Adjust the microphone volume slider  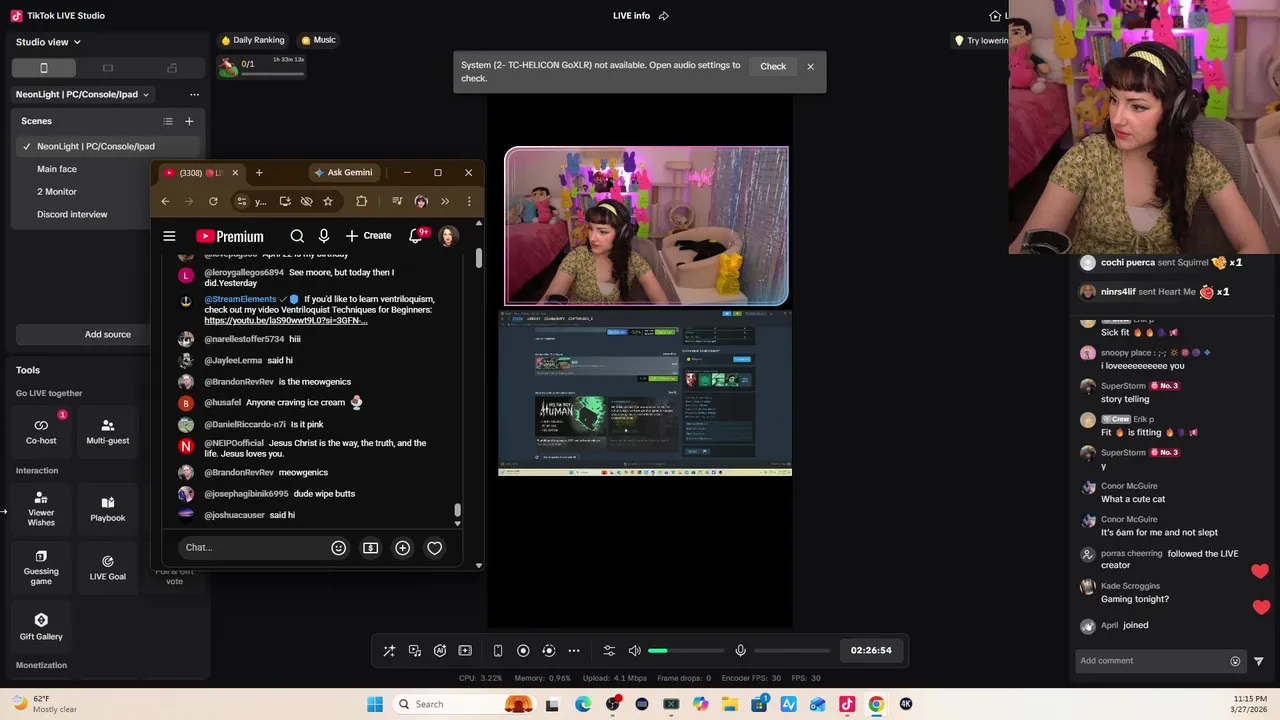point(792,650)
